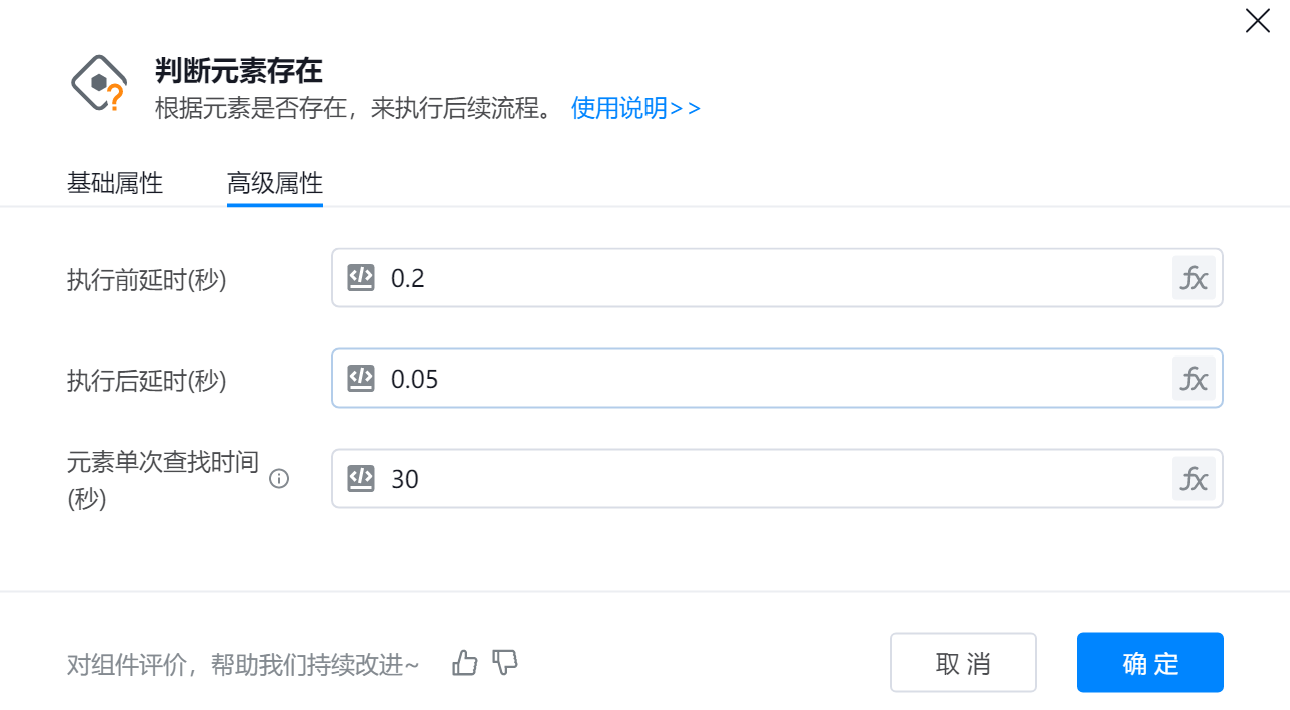Click fx button for 执行前延时 field

pyautogui.click(x=1194, y=278)
